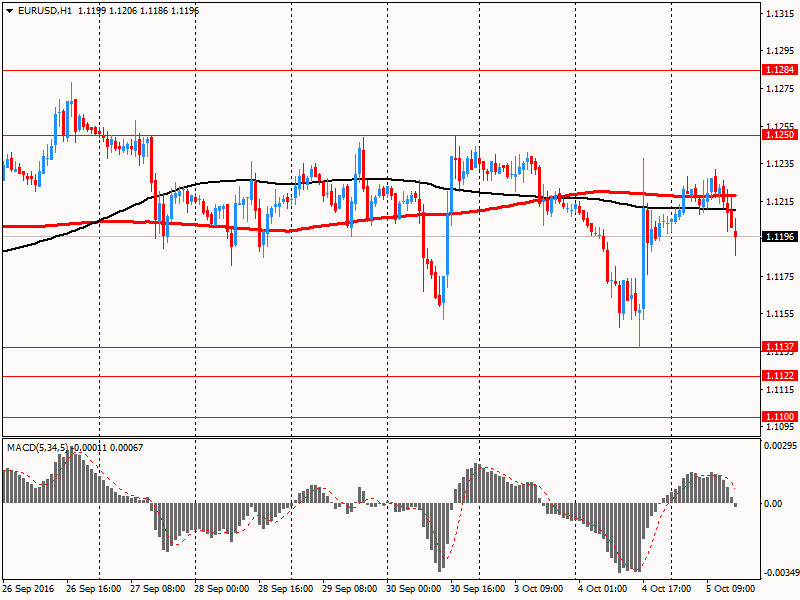800x600 pixels.
Task: Select the 5 Oct 09:00 time axis label
Action: (x=731, y=589)
